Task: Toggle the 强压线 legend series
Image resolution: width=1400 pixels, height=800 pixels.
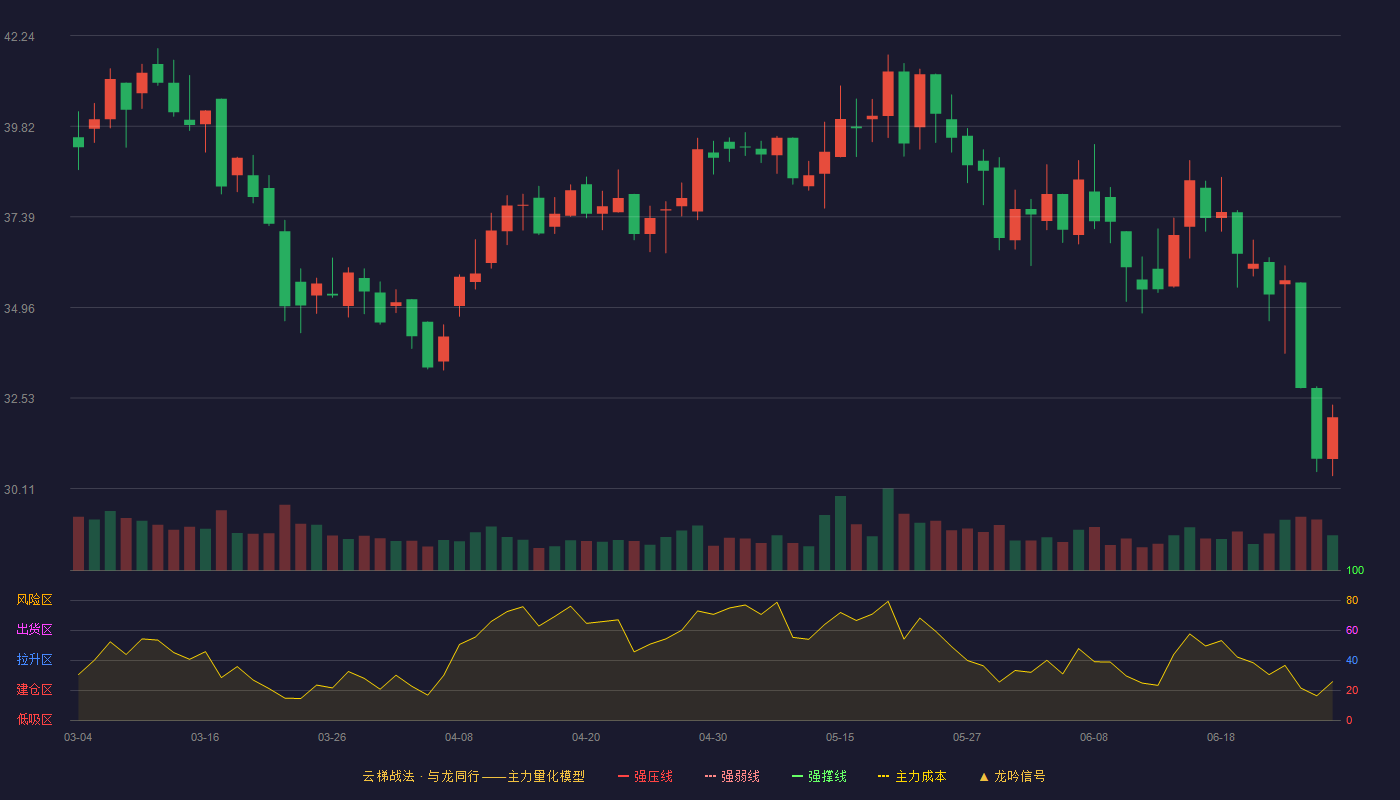Action: (645, 776)
